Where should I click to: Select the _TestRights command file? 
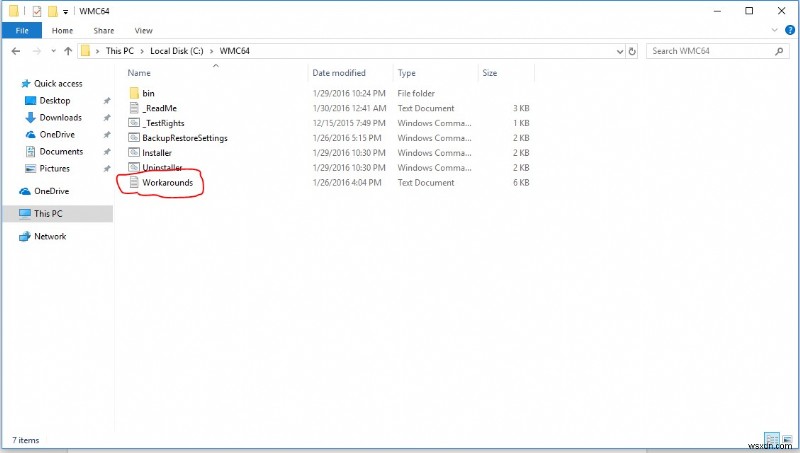pyautogui.click(x=163, y=123)
